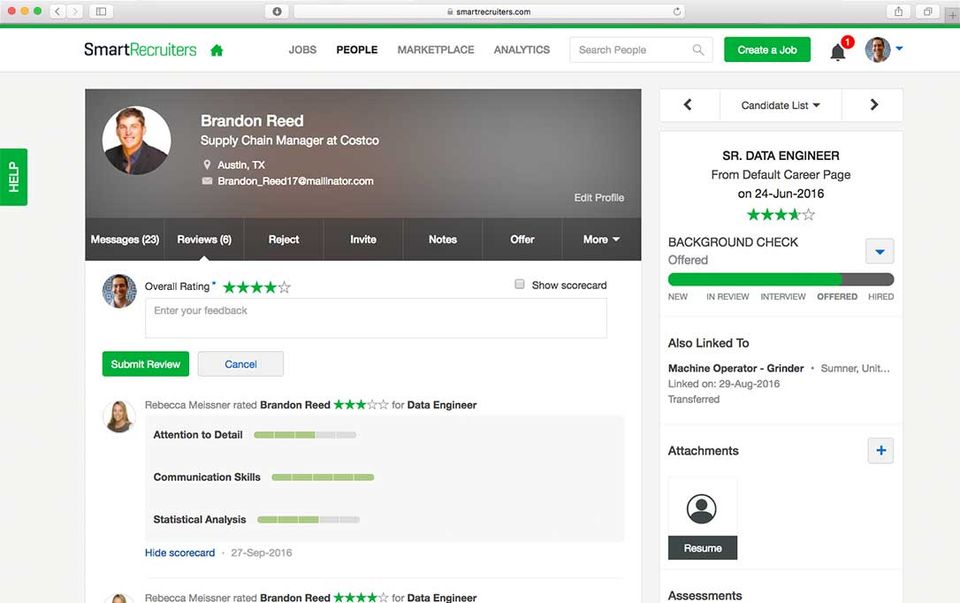The width and height of the screenshot is (960, 603).
Task: Go to previous candidate with left arrow
Action: pyautogui.click(x=688, y=105)
